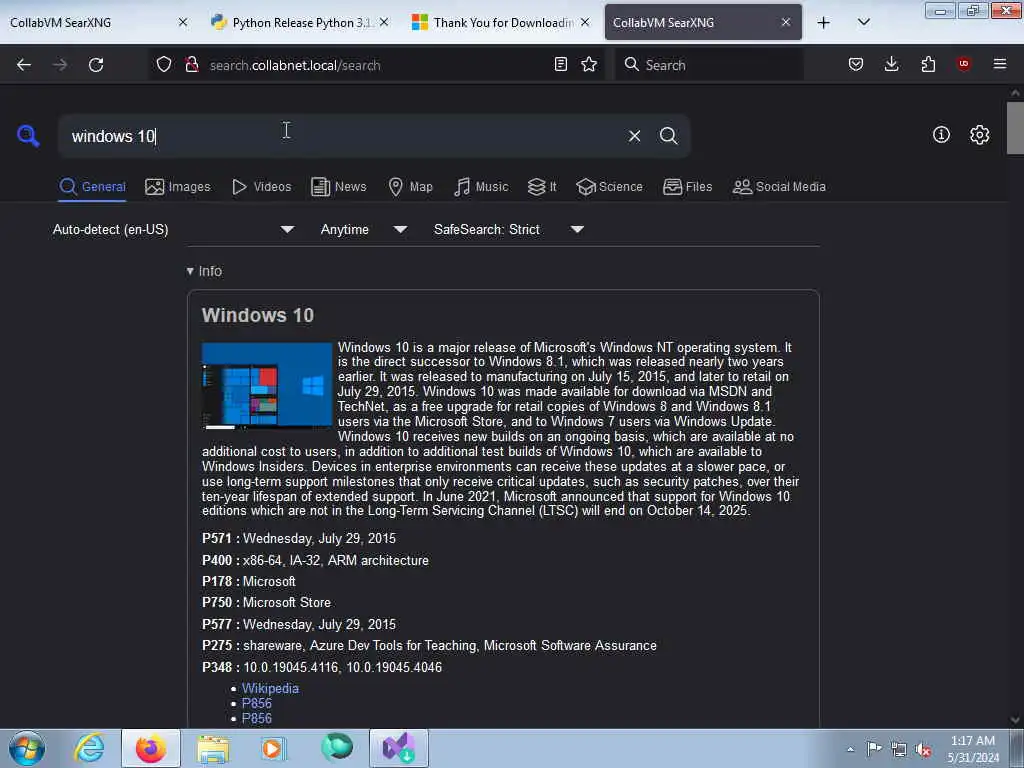Close the active CollabVM SearXNG tab
The width and height of the screenshot is (1024, 768).
pos(786,23)
